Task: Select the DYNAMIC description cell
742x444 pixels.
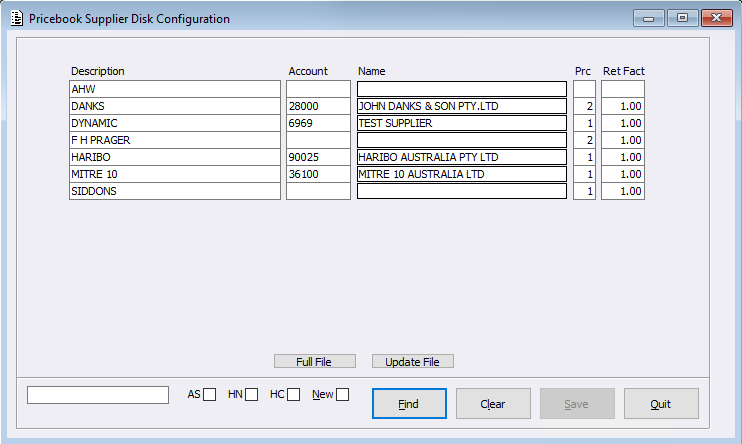Action: click(x=175, y=123)
